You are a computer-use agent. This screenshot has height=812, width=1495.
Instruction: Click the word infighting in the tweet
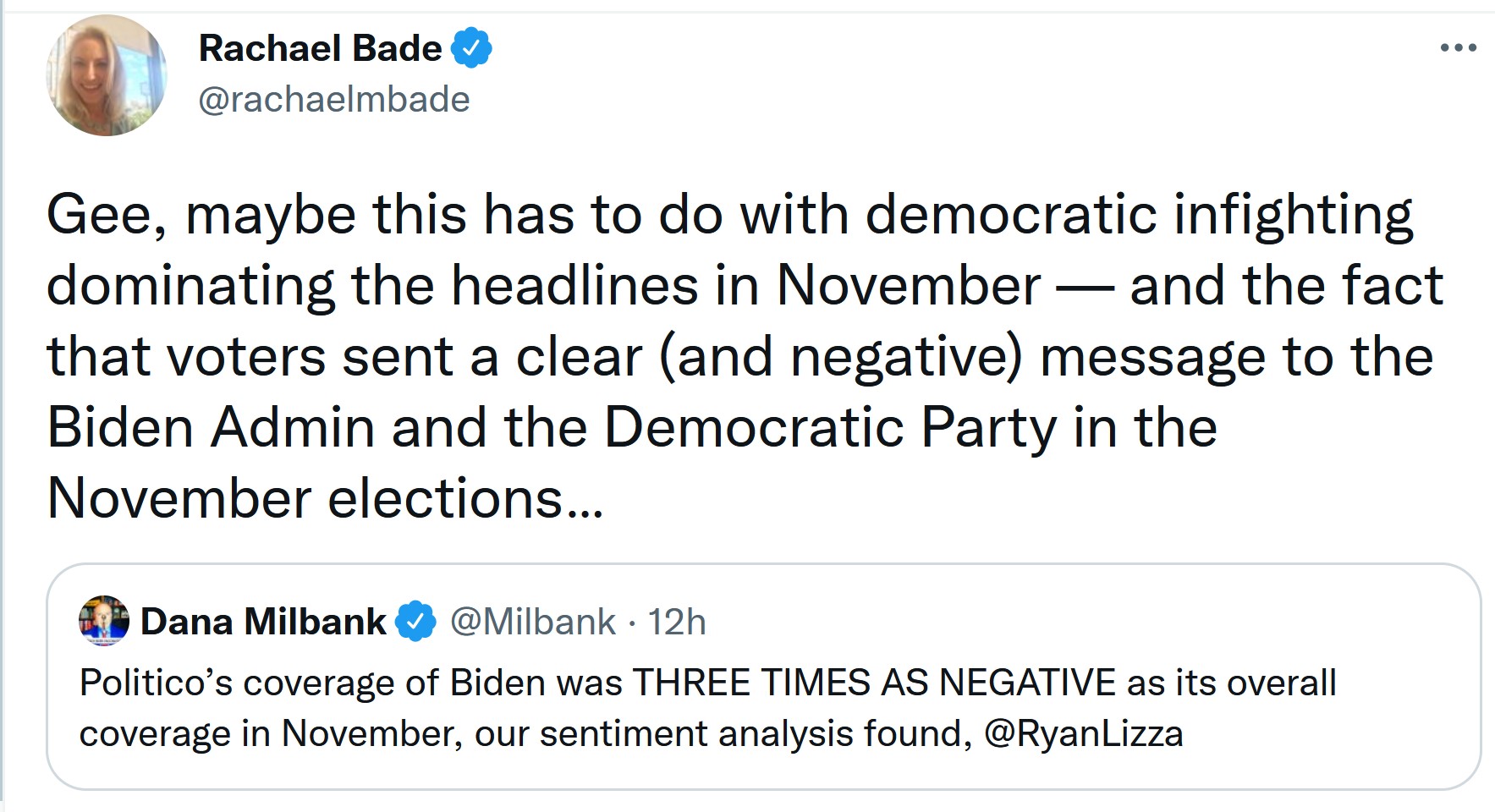(x=1293, y=215)
